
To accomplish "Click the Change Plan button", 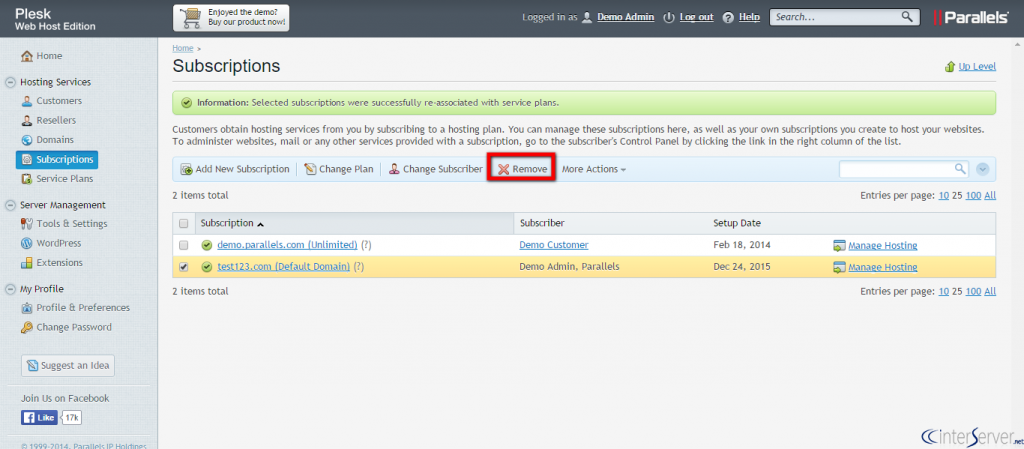I will tap(338, 169).
